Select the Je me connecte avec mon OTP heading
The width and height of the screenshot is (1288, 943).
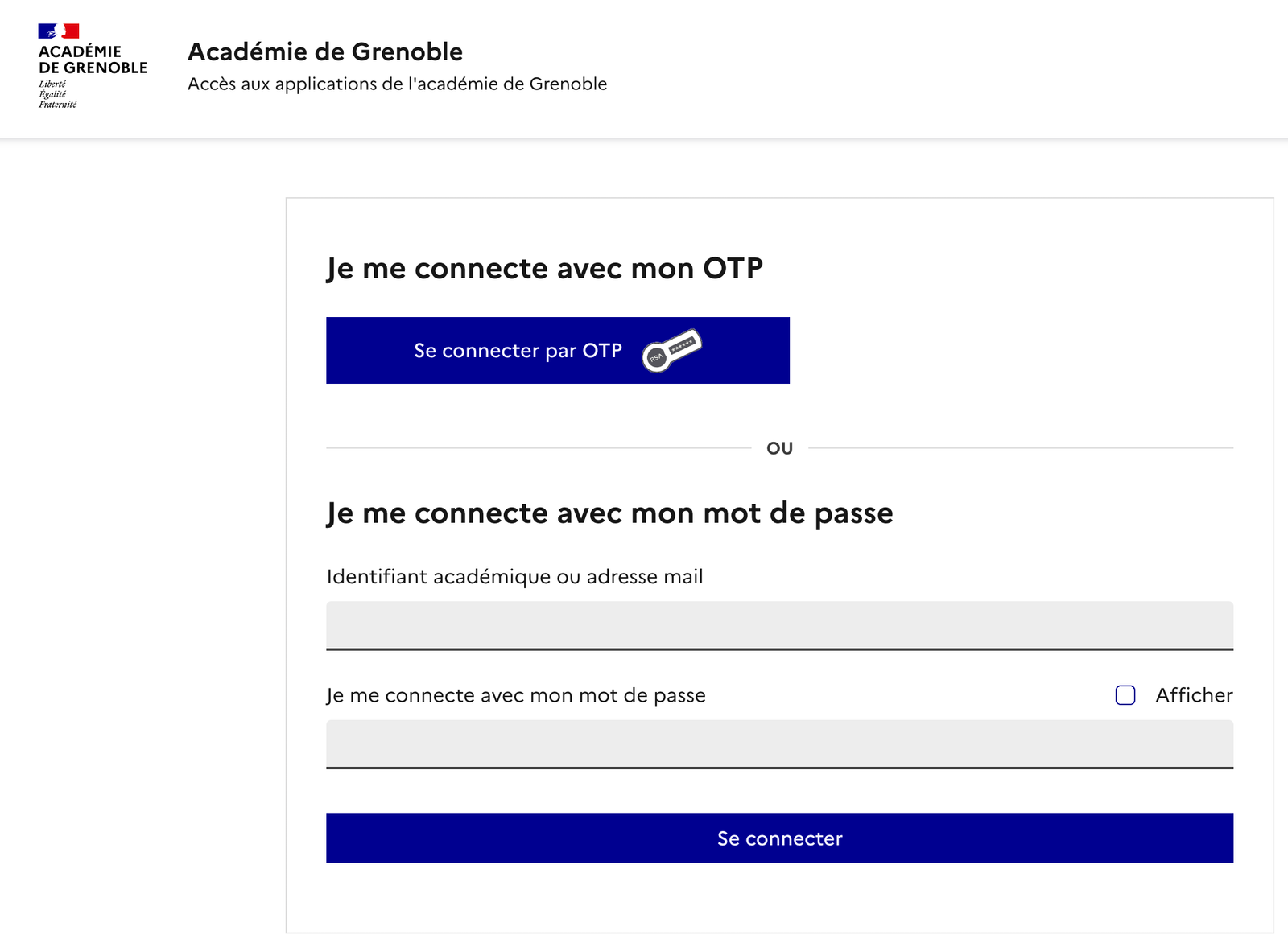pyautogui.click(x=544, y=268)
